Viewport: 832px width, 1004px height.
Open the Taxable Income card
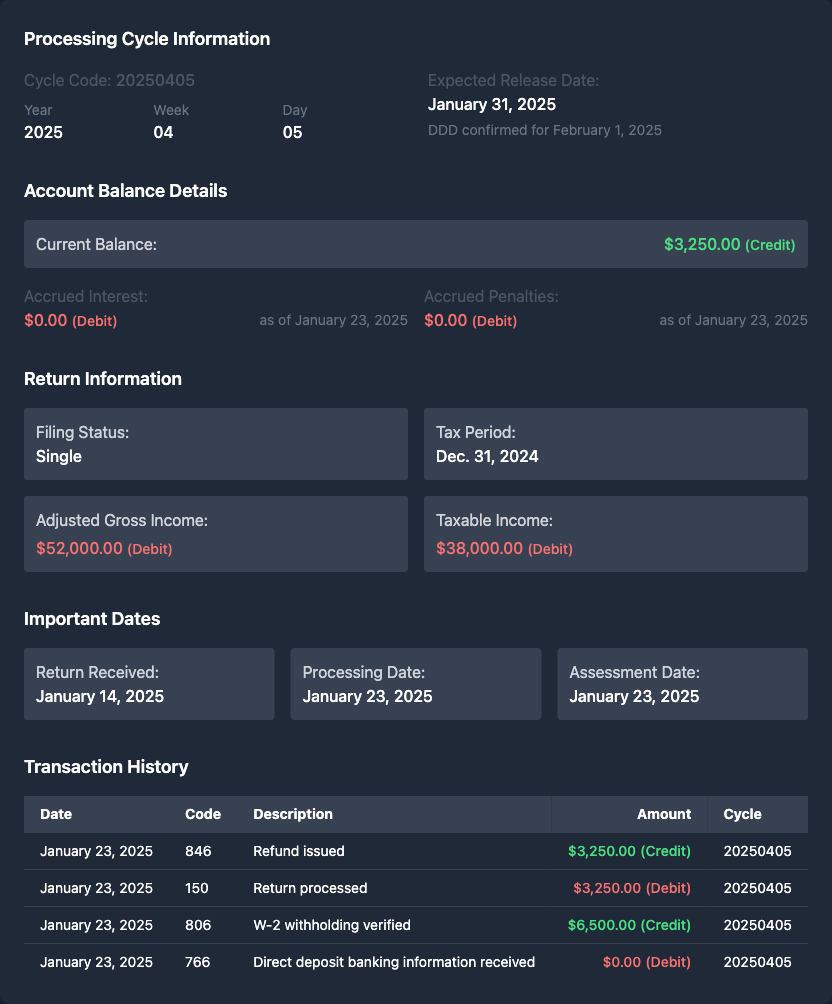(615, 534)
